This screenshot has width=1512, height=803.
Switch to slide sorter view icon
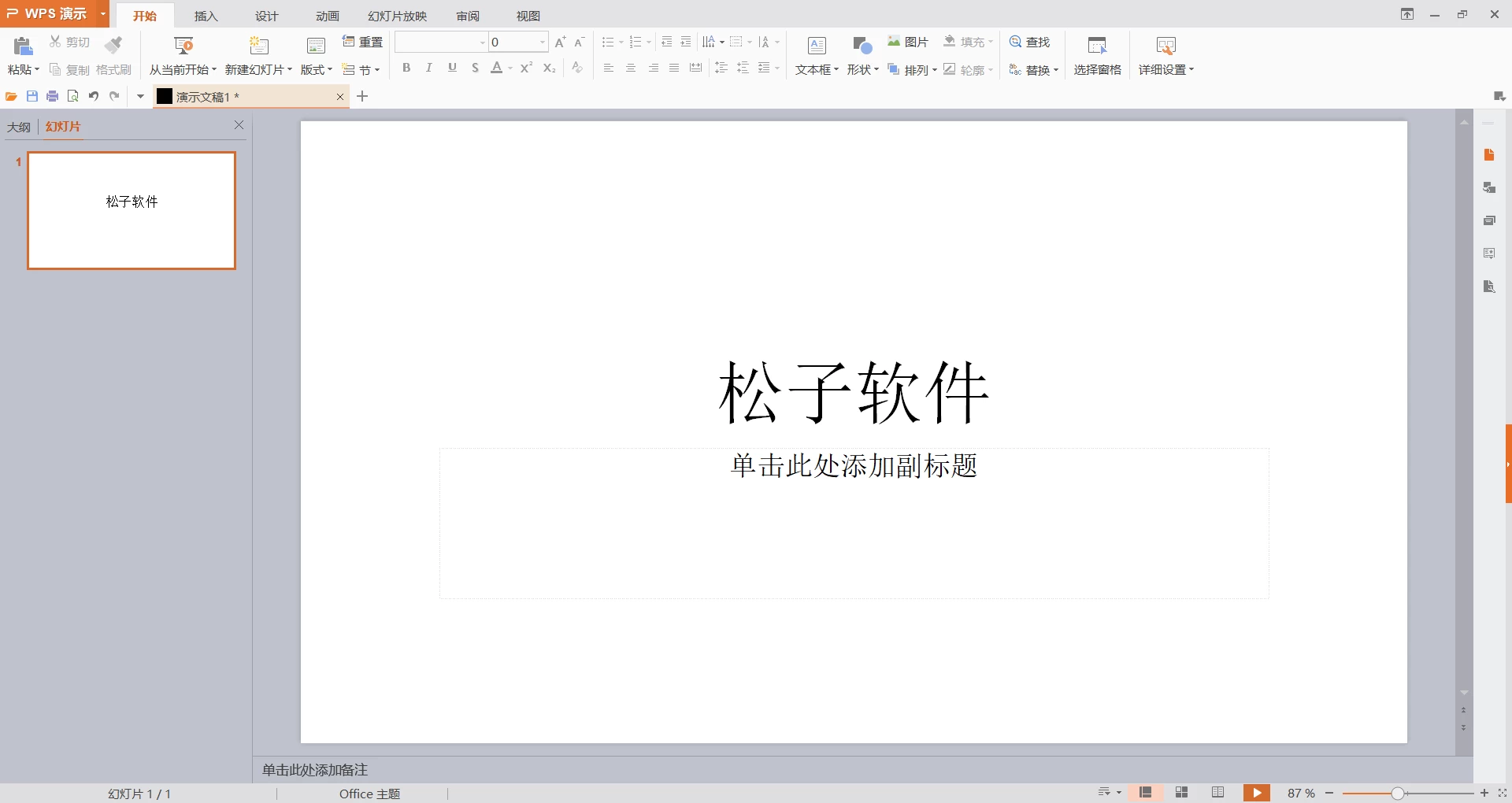(1182, 793)
